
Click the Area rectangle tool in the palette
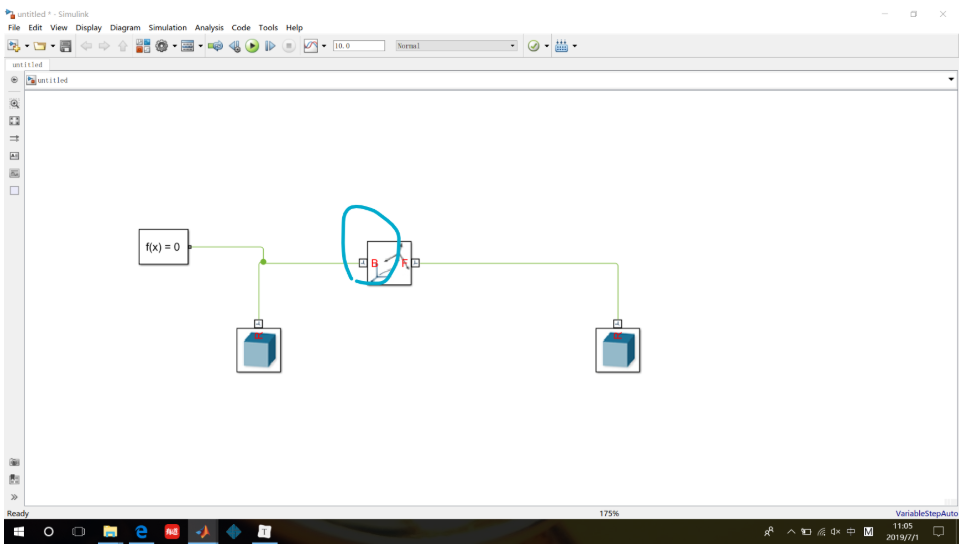(x=14, y=191)
